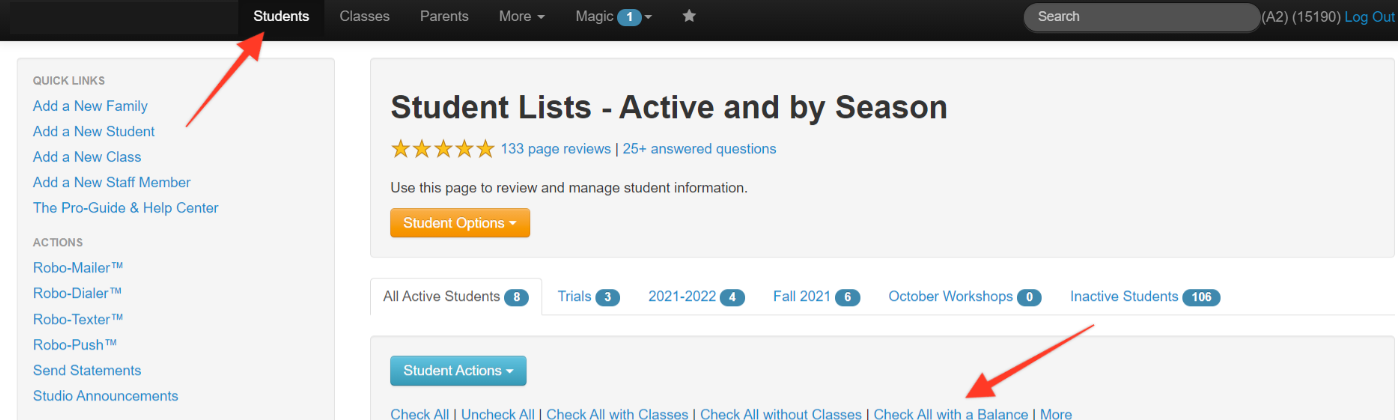Open 133 page reviews link
This screenshot has width=1400, height=420.
tap(556, 149)
